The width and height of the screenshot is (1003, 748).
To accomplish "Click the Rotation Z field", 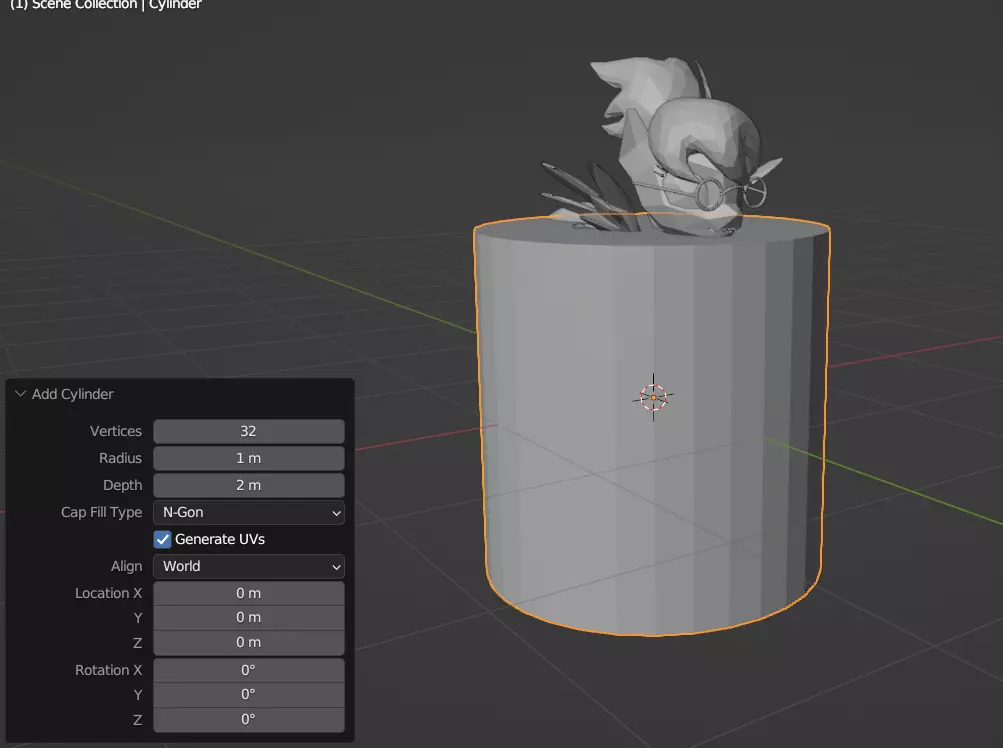I will [248, 719].
